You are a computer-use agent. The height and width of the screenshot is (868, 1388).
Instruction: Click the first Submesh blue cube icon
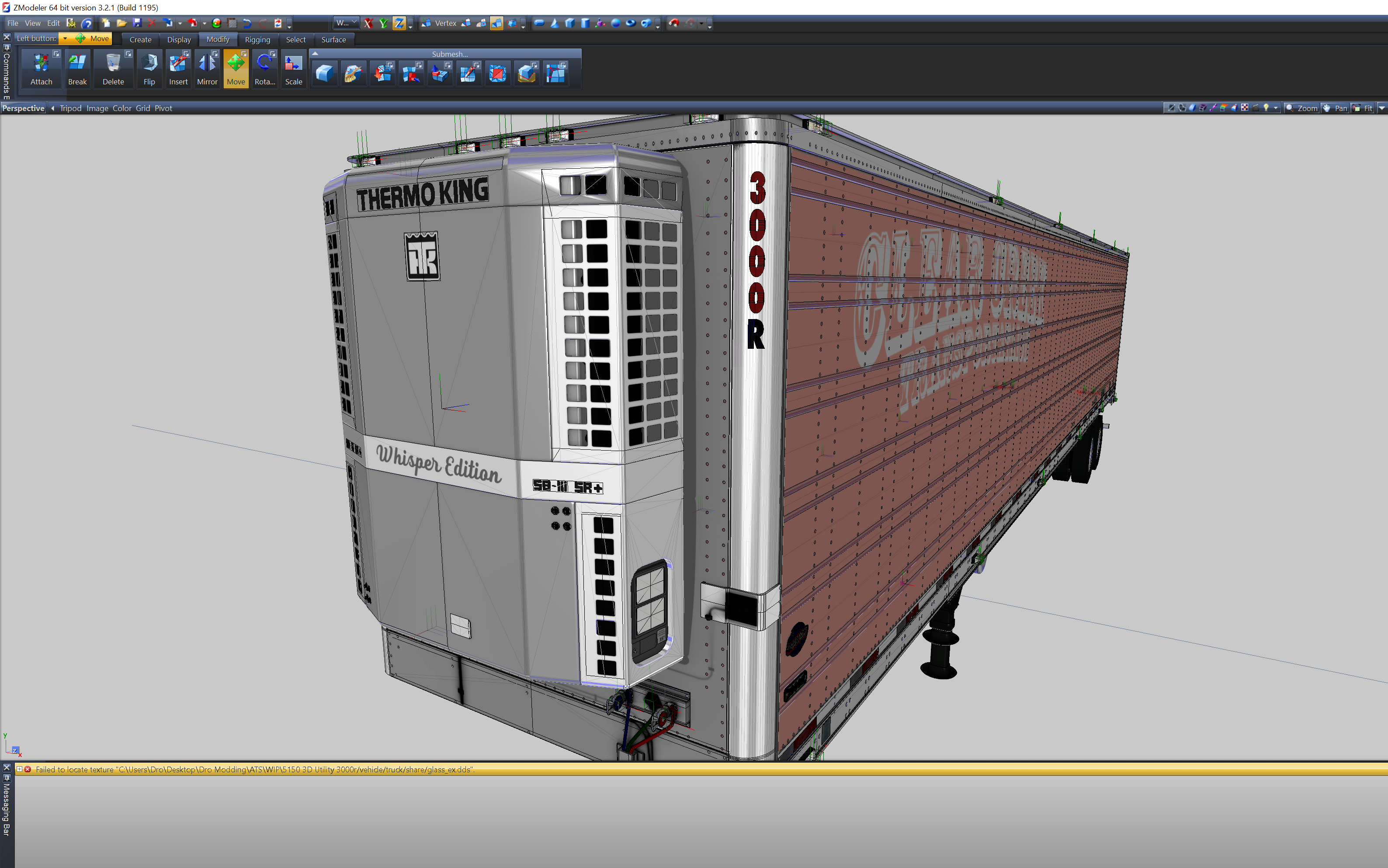click(x=324, y=73)
